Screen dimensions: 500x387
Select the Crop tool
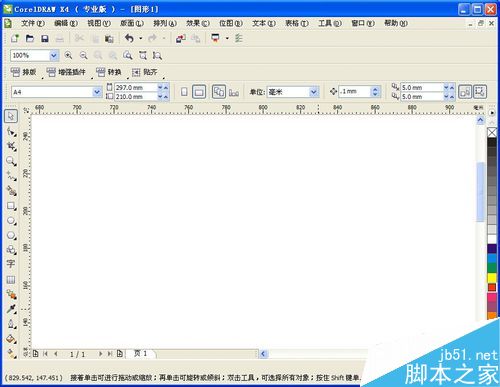(x=11, y=146)
